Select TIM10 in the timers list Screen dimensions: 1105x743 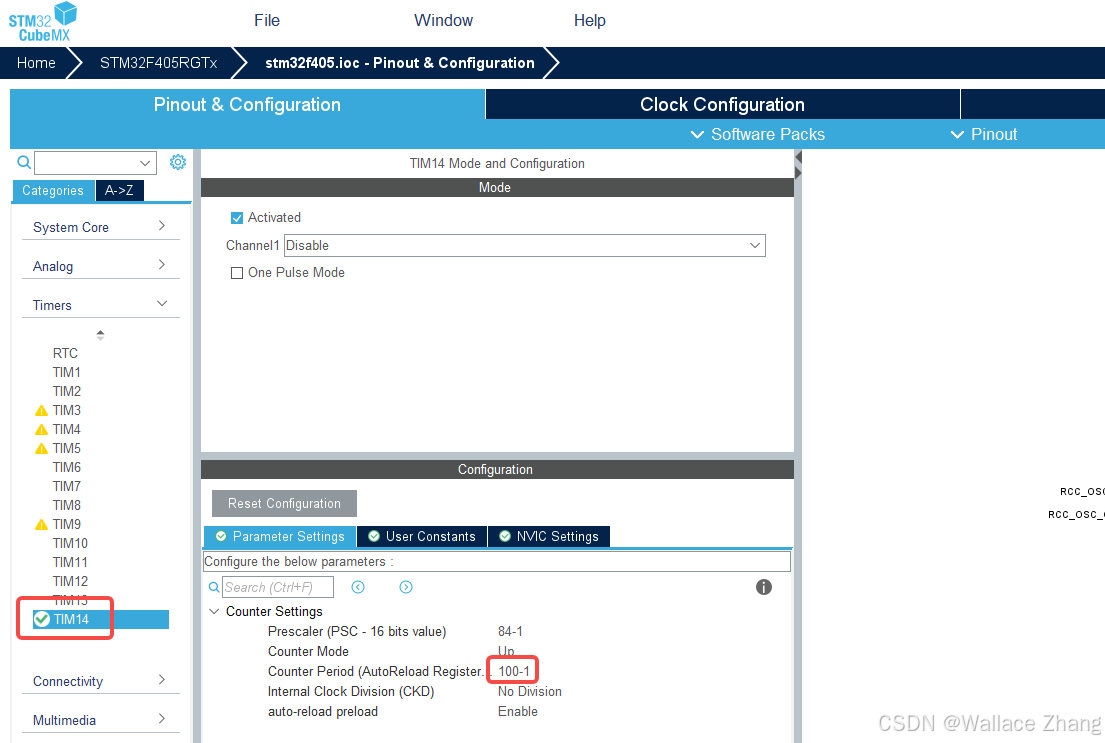tap(70, 544)
